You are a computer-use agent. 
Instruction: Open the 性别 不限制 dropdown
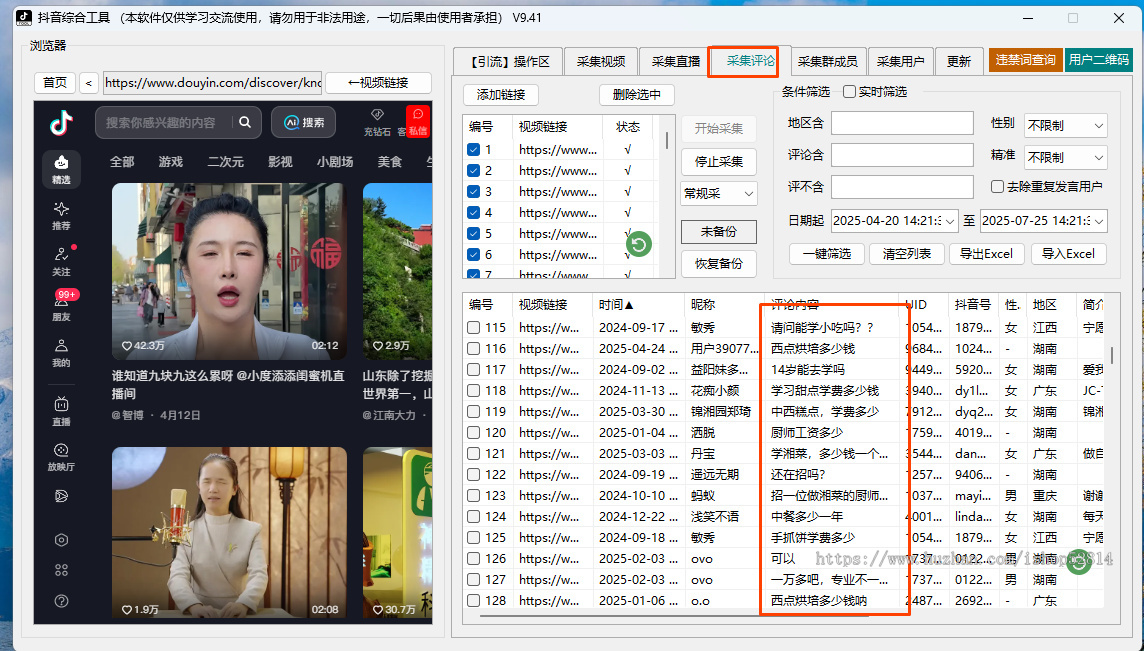click(x=1066, y=126)
